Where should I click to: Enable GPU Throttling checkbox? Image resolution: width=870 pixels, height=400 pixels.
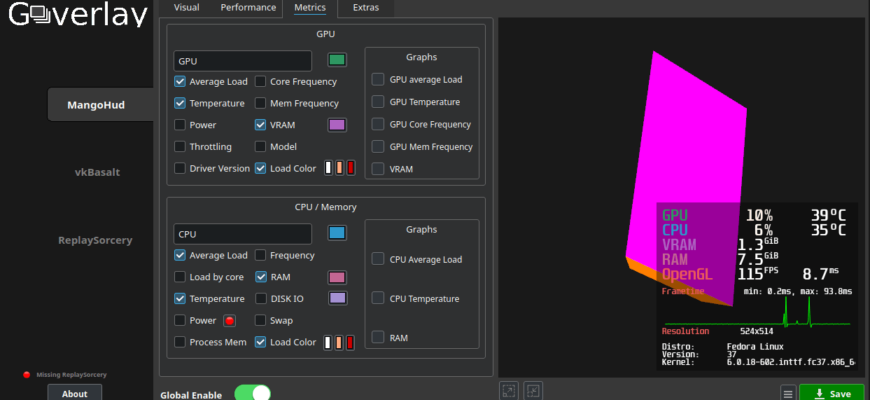pyautogui.click(x=180, y=146)
